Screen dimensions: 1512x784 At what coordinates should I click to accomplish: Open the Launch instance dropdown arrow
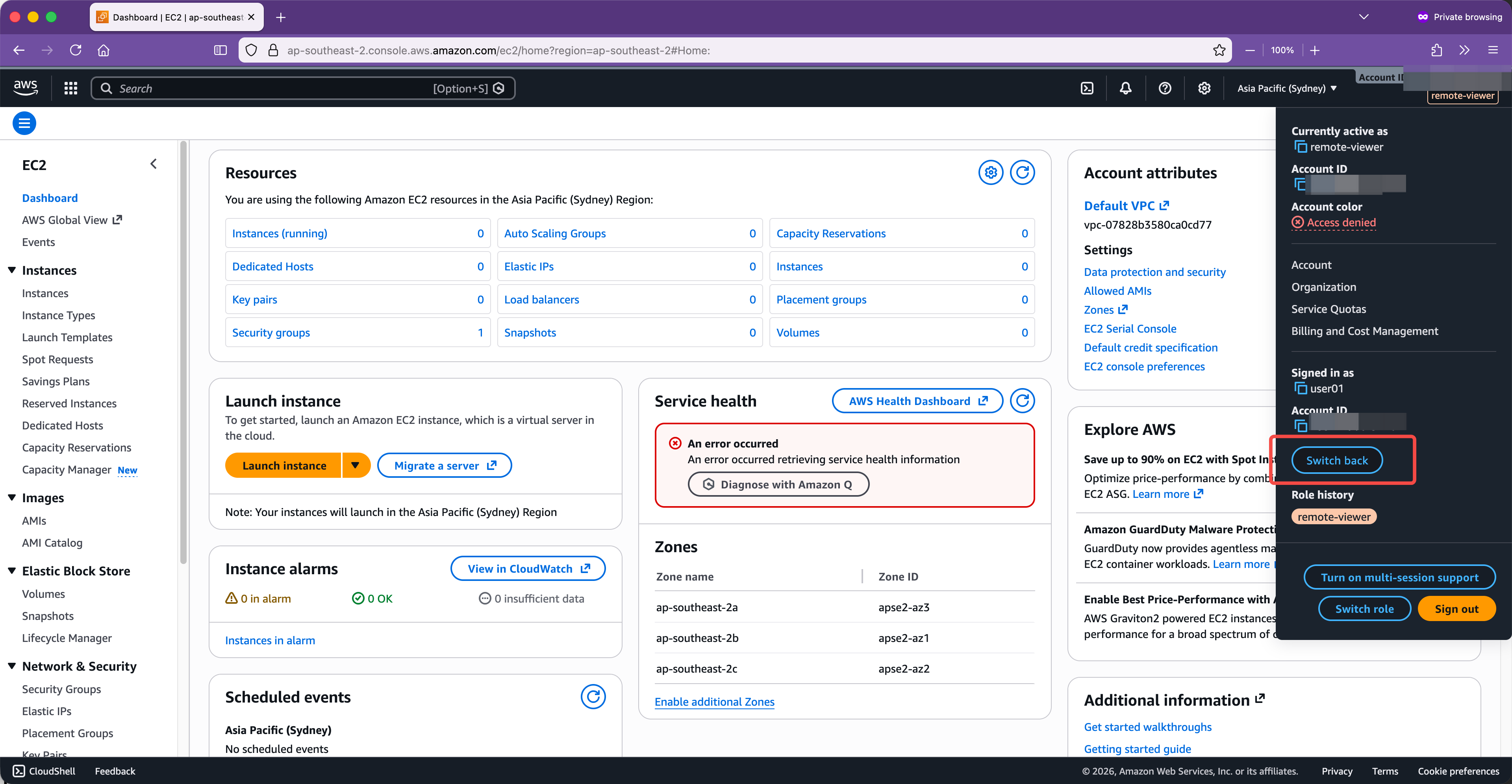tap(355, 465)
